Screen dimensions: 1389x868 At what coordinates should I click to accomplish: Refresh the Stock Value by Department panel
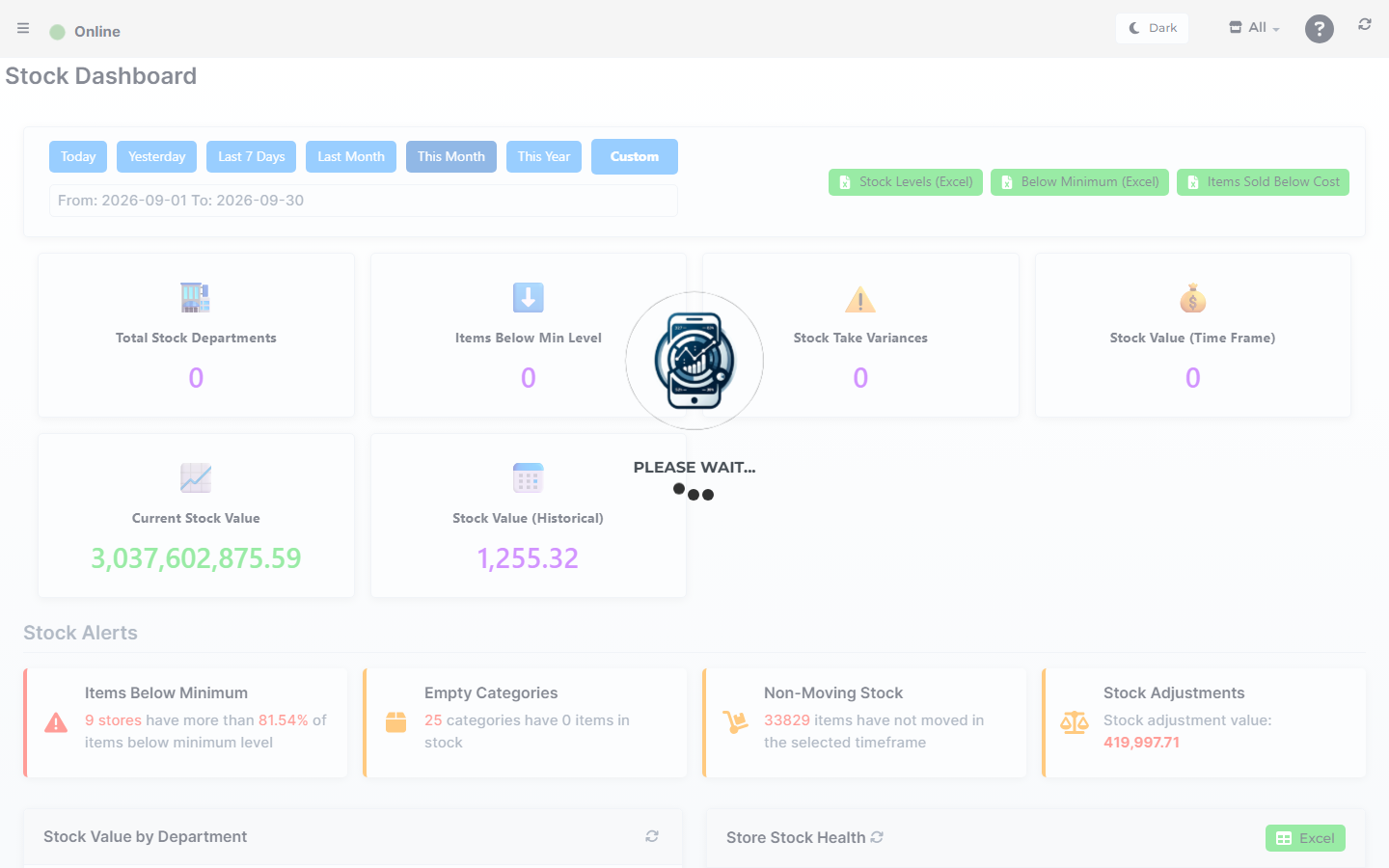(652, 836)
